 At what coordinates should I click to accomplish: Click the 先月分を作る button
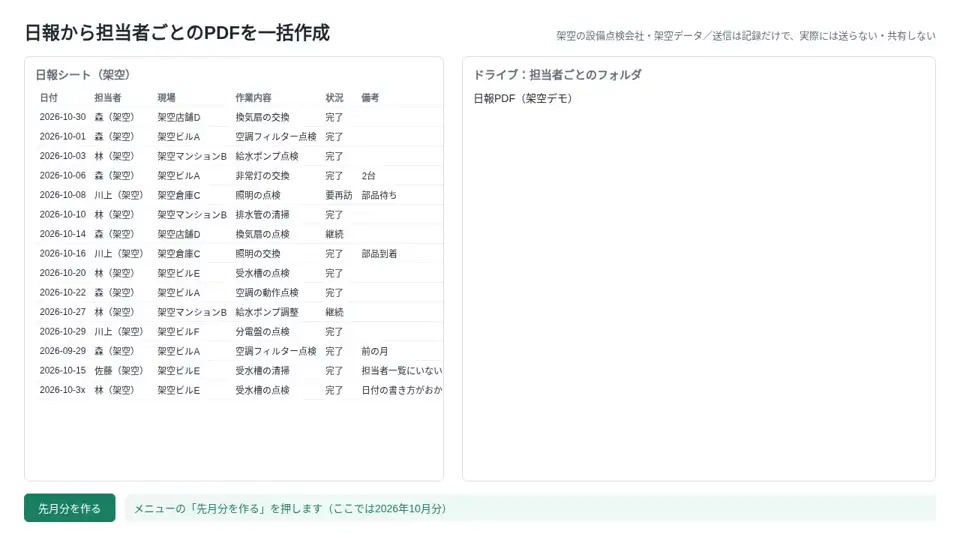click(x=70, y=508)
